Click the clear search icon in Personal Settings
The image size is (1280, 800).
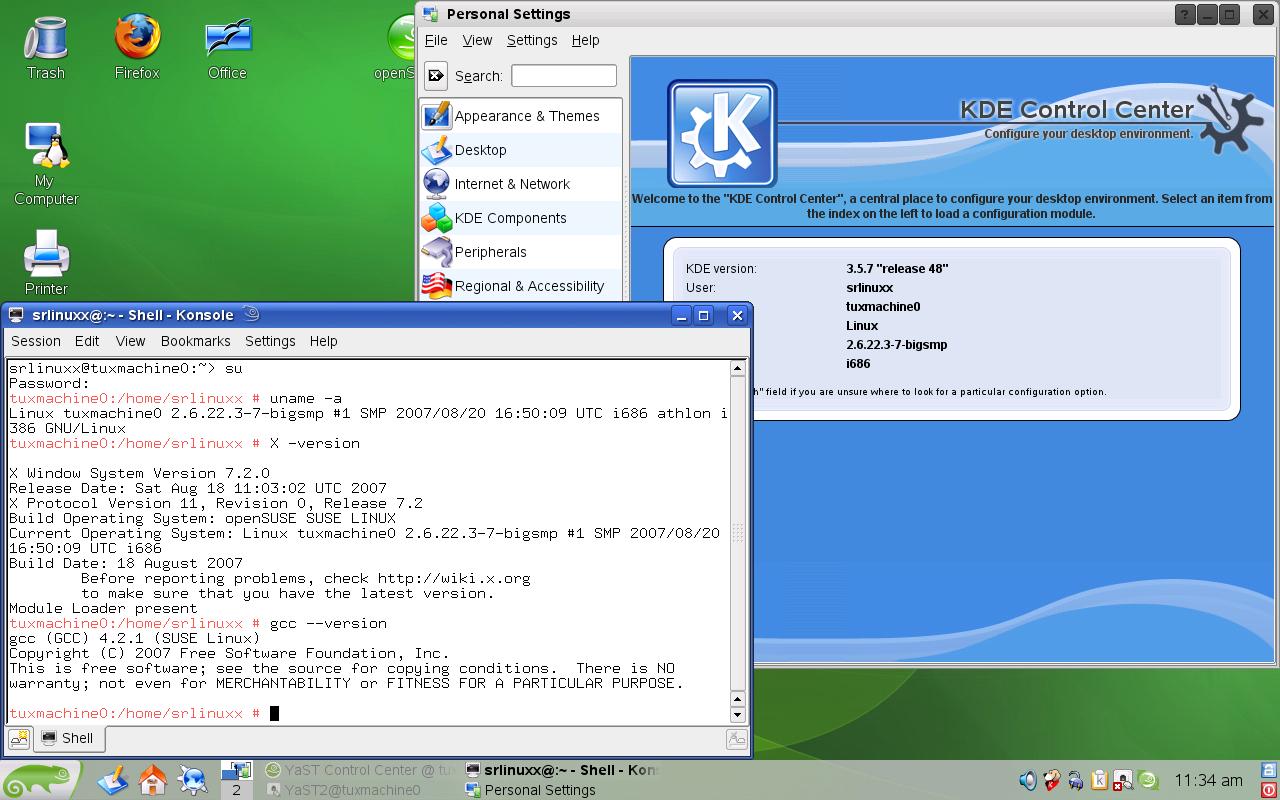436,76
